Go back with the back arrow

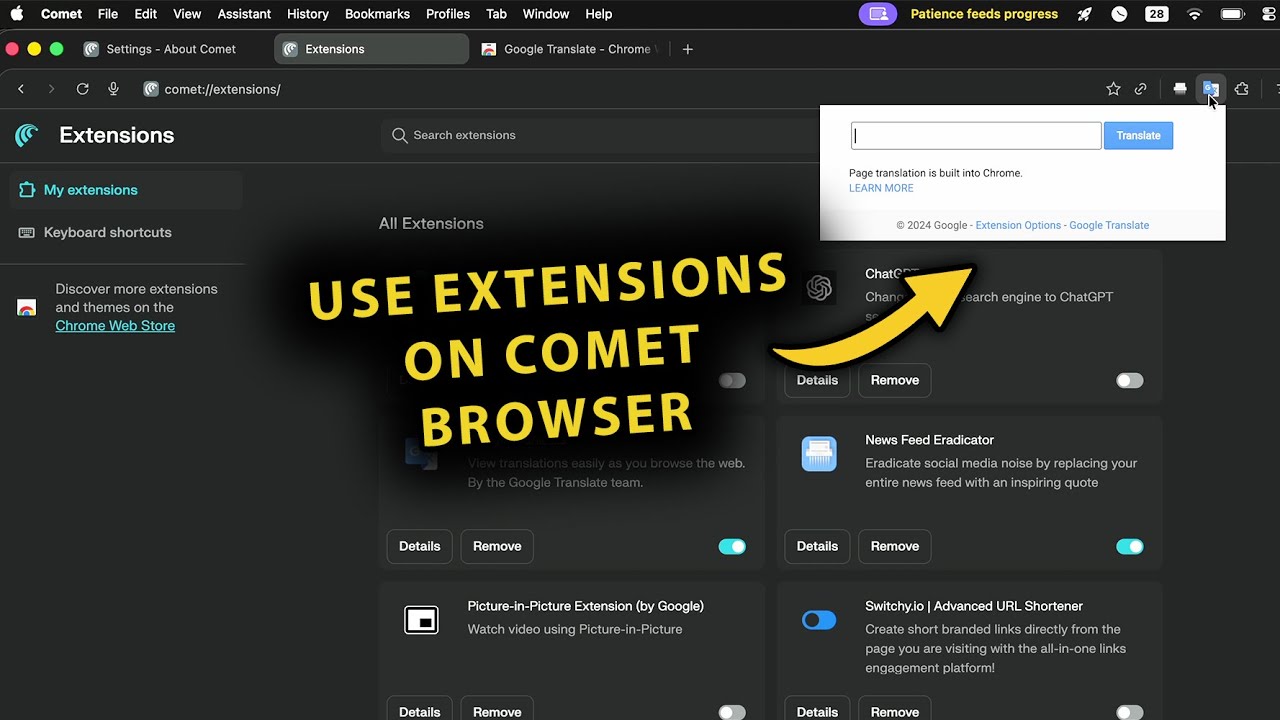tap(21, 89)
